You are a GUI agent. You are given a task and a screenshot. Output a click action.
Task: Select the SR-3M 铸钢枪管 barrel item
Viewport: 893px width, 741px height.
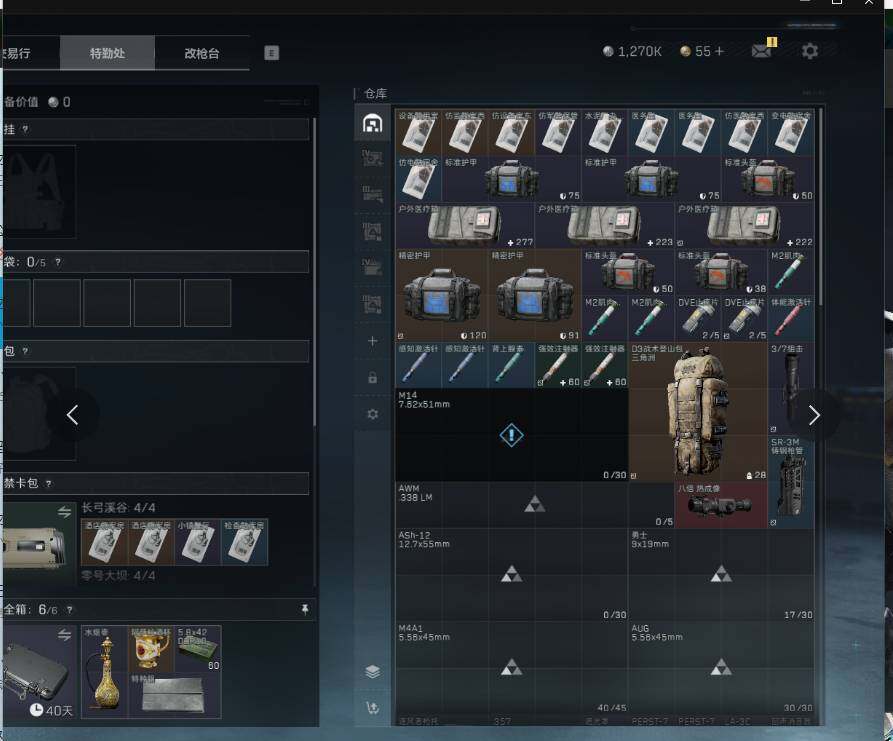tap(791, 481)
